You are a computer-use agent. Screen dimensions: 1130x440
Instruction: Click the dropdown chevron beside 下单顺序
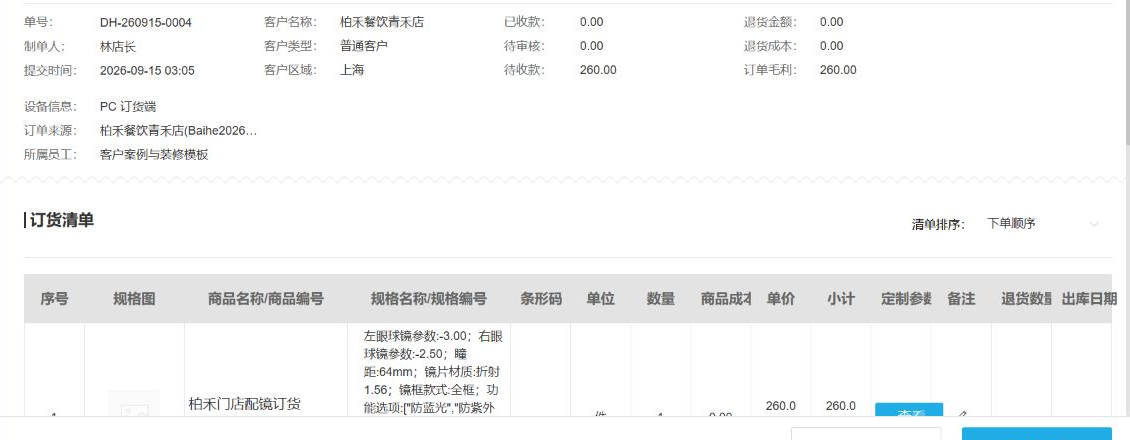(1095, 225)
